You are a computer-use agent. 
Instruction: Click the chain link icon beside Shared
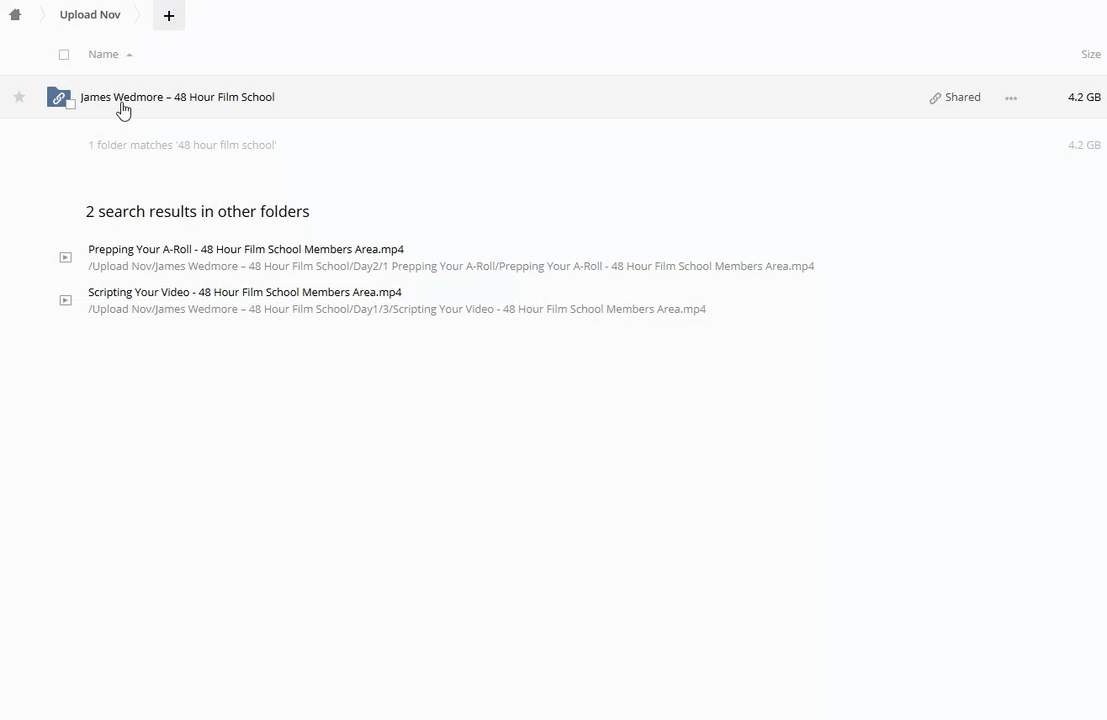[935, 98]
